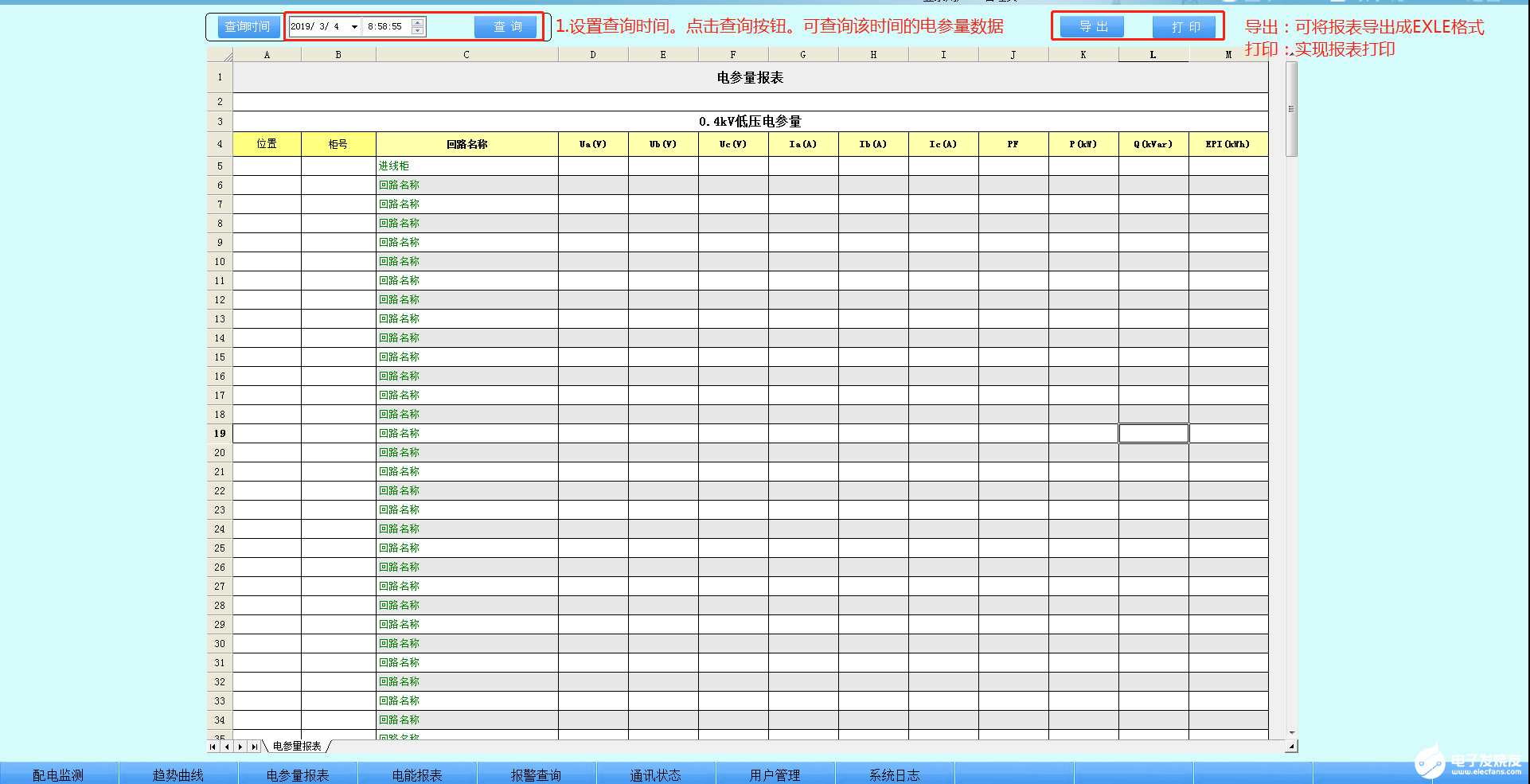Click the 回路名称 column heading cell
The width and height of the screenshot is (1530, 784).
click(467, 144)
